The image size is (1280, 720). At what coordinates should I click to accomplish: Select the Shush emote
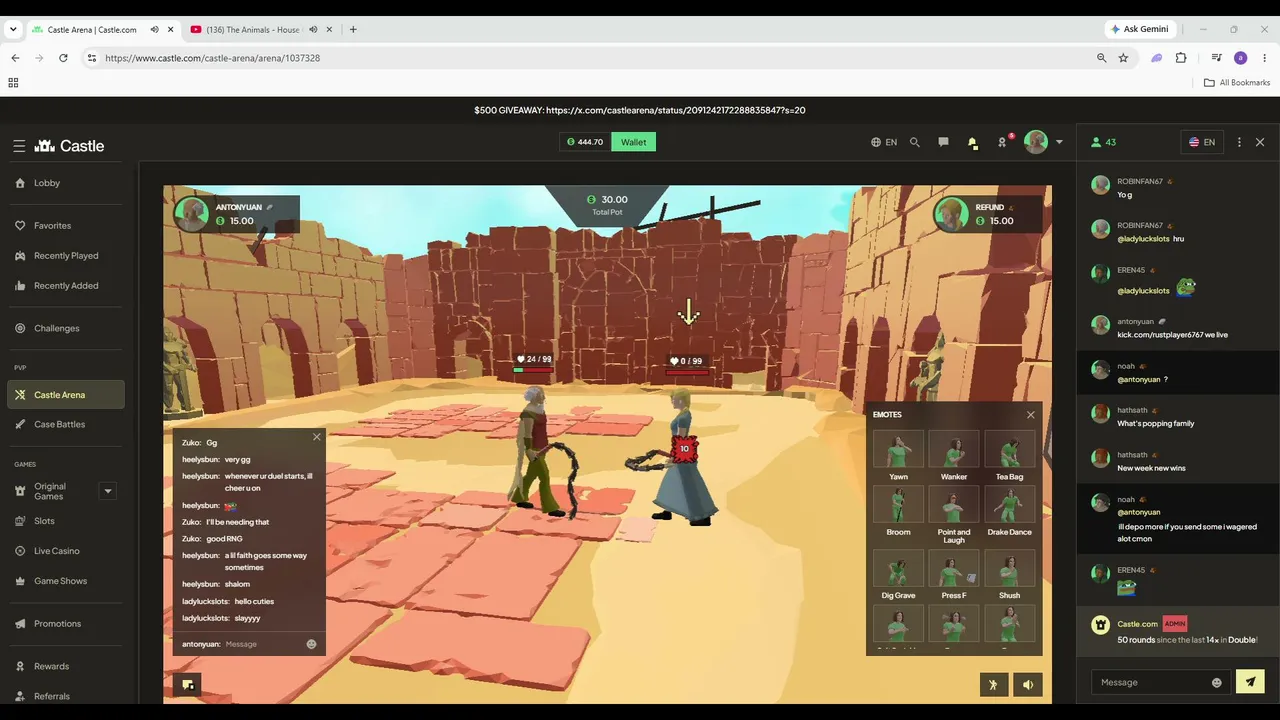tap(1010, 574)
